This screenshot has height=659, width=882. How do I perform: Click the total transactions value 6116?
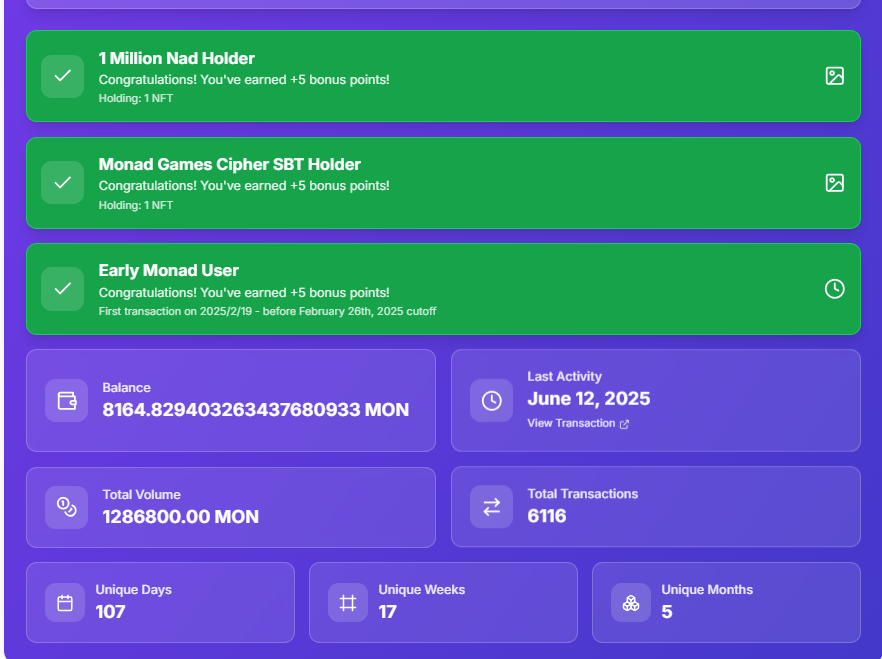coord(547,516)
